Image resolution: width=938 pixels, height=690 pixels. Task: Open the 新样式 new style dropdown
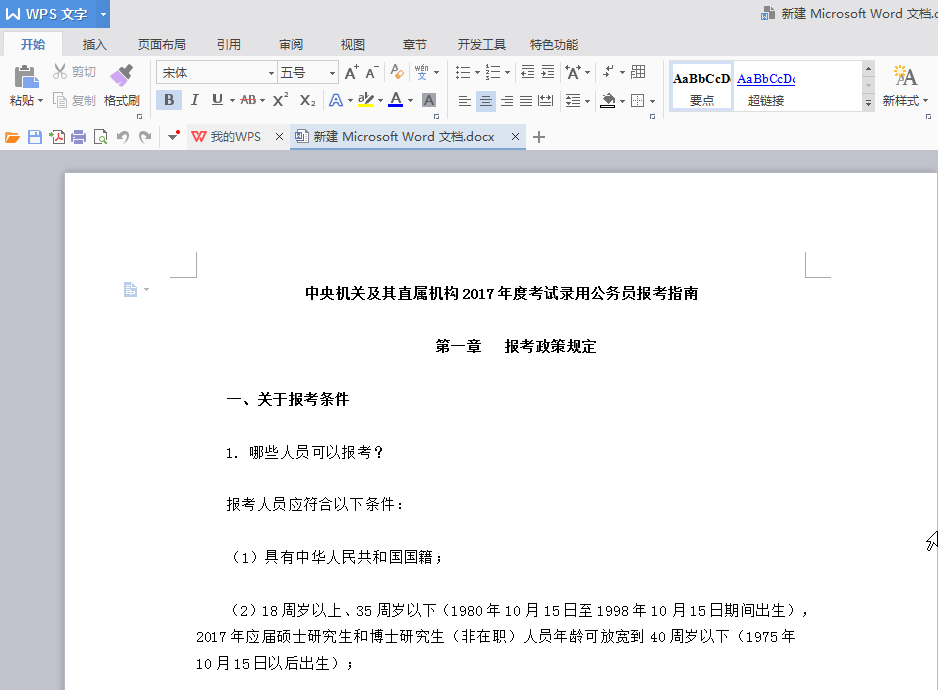tap(905, 101)
